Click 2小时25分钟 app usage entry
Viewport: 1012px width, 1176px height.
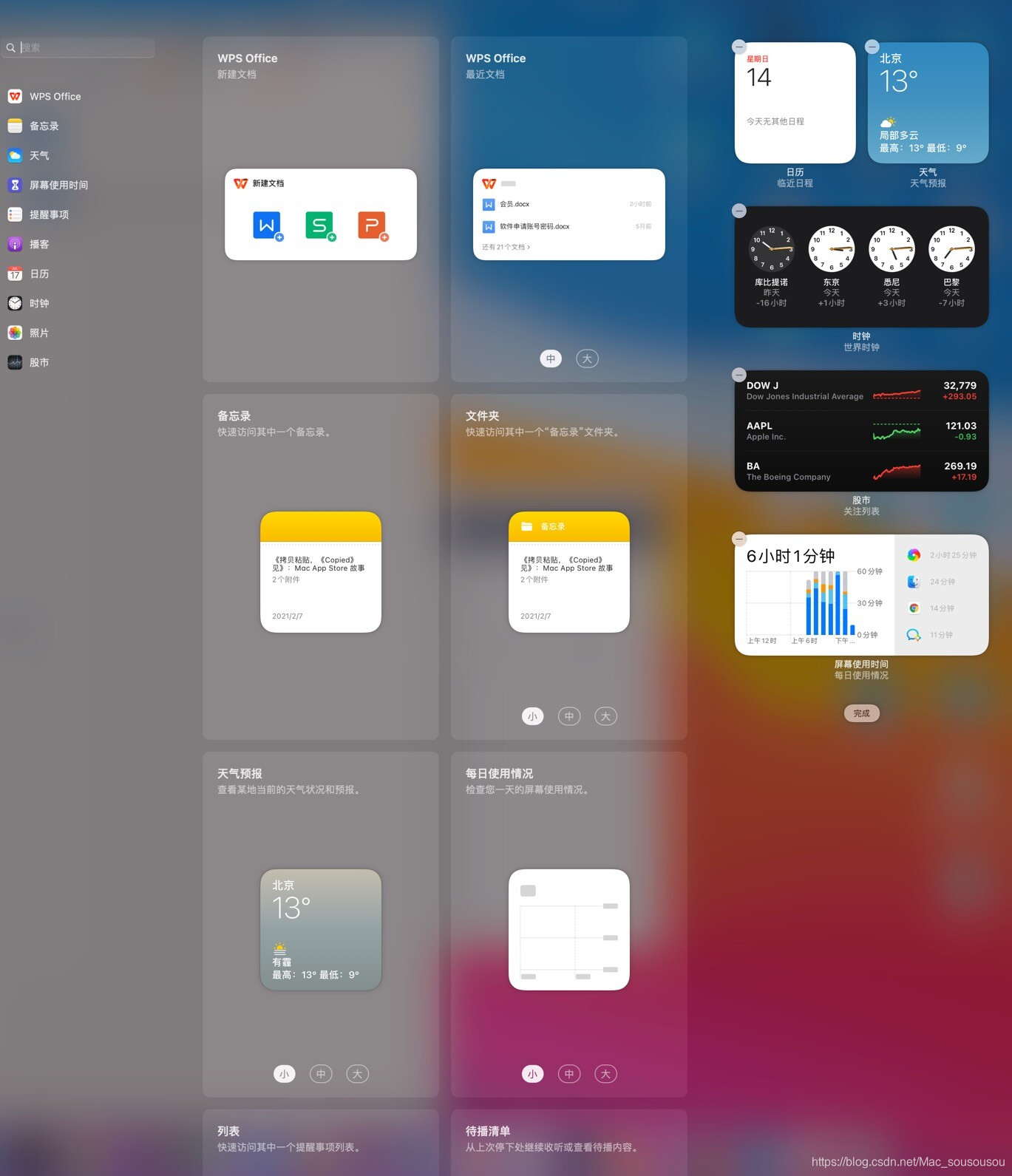click(x=942, y=555)
